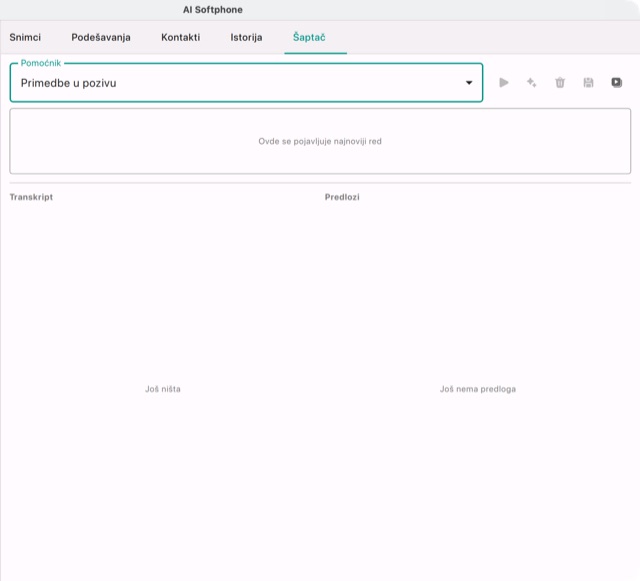Select the Šaptač tab
The height and width of the screenshot is (581, 640).
click(x=309, y=38)
